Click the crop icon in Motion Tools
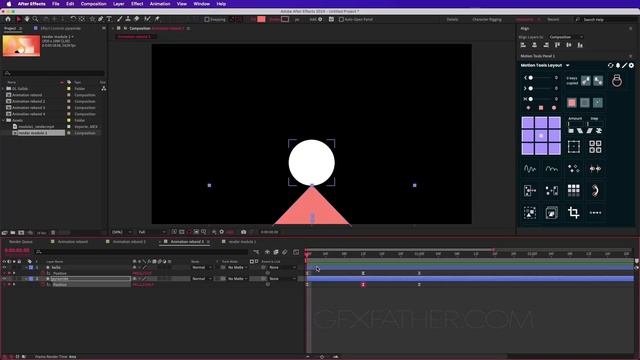 [573, 212]
